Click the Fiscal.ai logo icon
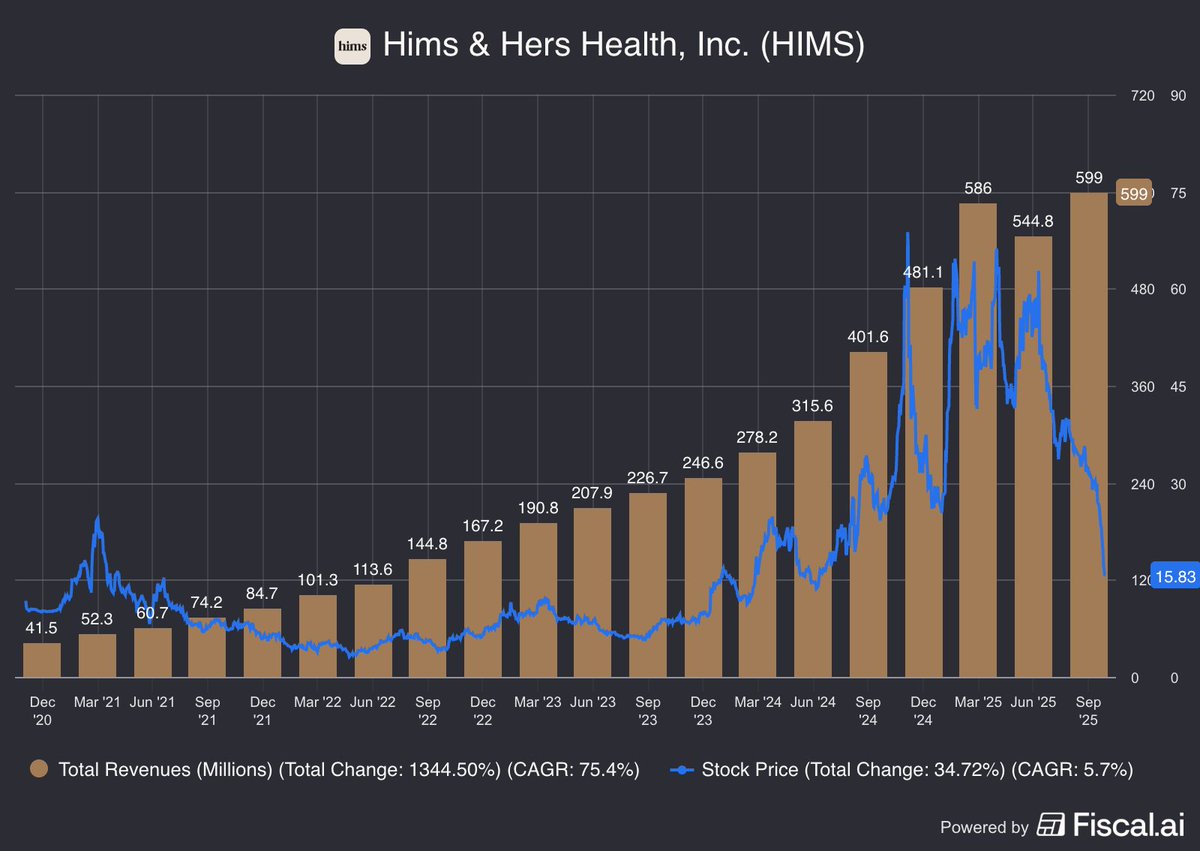The width and height of the screenshot is (1200, 851). 1051,826
